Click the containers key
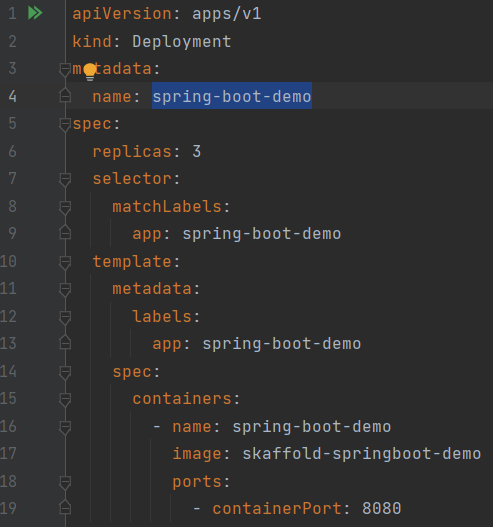 tap(182, 399)
